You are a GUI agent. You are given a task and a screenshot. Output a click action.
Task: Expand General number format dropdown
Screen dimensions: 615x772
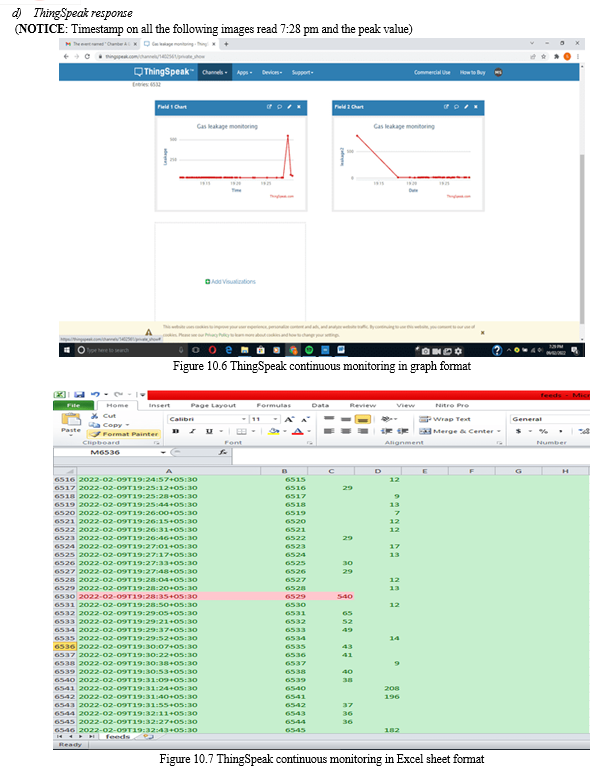[x=550, y=419]
